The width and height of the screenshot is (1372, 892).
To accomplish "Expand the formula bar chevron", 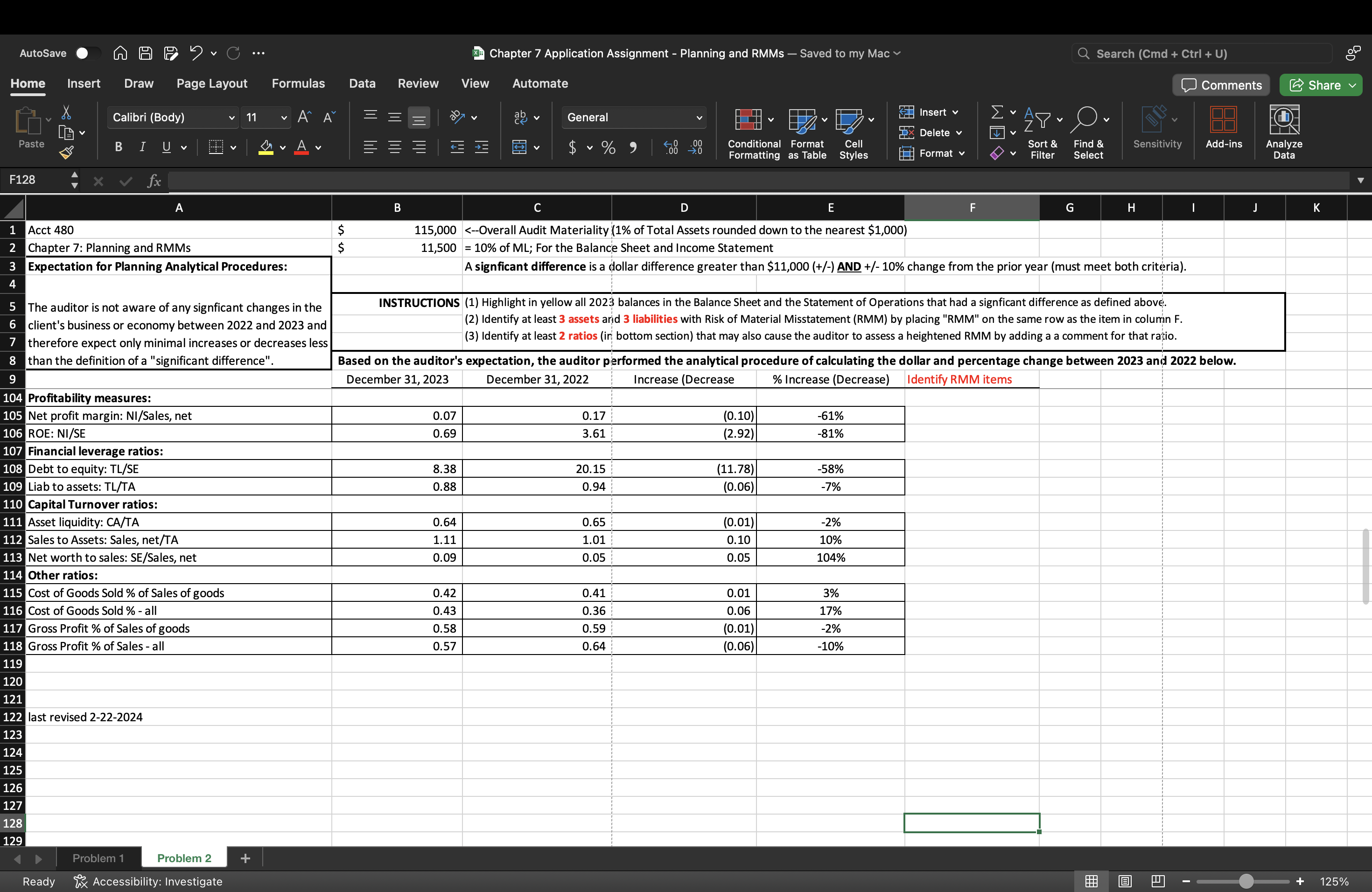I will (x=1360, y=181).
